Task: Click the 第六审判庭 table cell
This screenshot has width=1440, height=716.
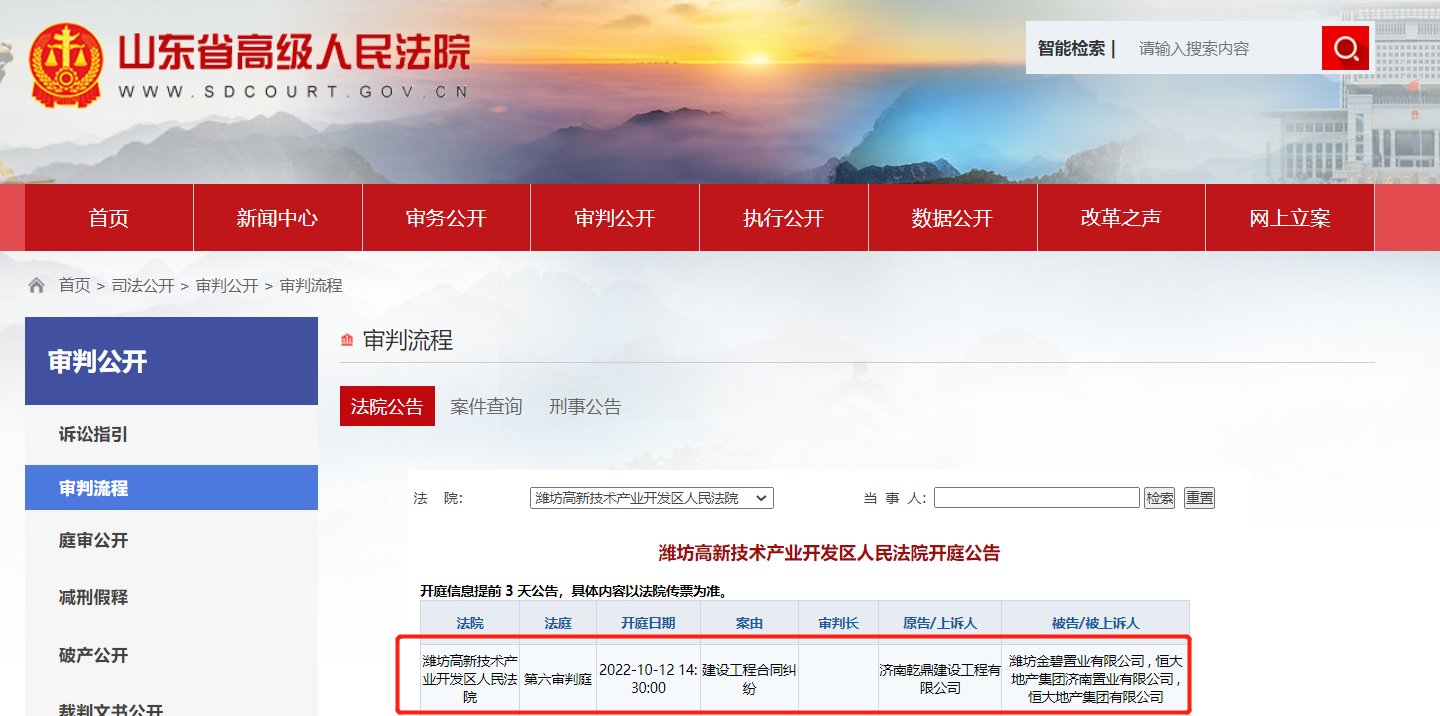Action: click(558, 679)
